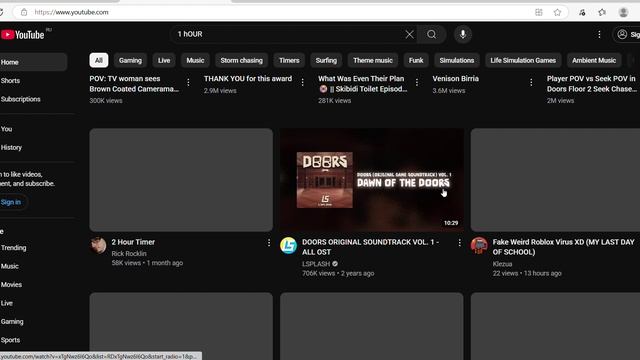Select the Surfing filter chip

pyautogui.click(x=326, y=60)
